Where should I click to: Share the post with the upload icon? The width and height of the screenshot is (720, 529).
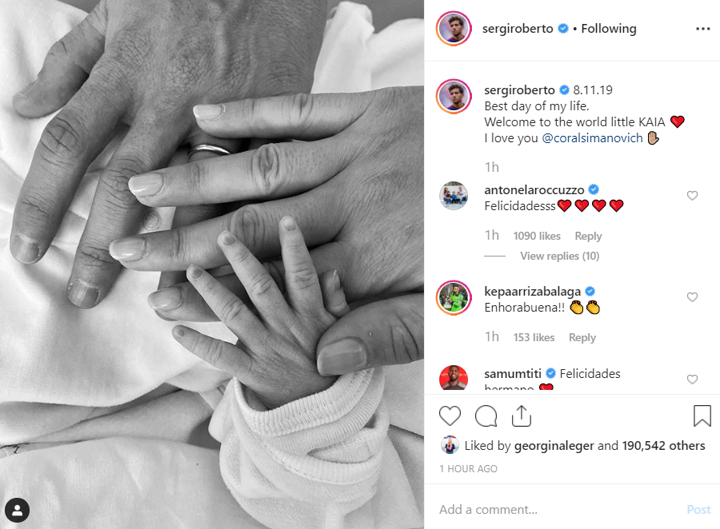pyautogui.click(x=521, y=416)
